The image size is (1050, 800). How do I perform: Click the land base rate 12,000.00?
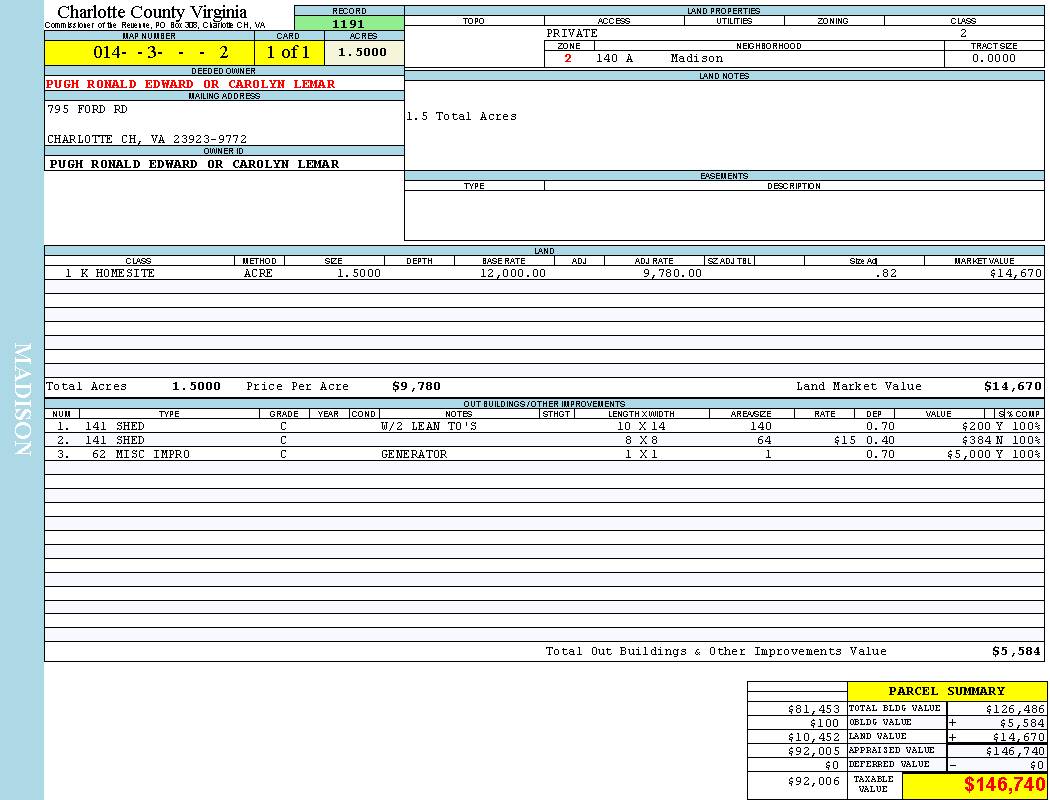513,273
